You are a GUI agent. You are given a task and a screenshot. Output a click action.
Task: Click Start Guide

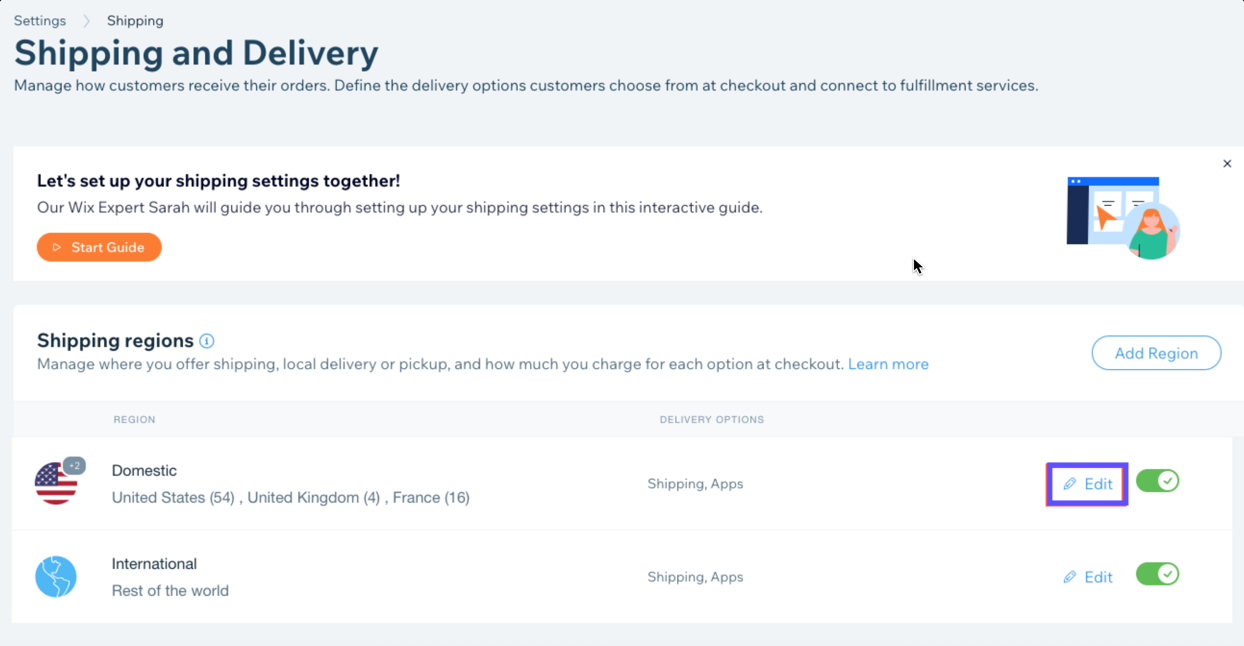[99, 247]
